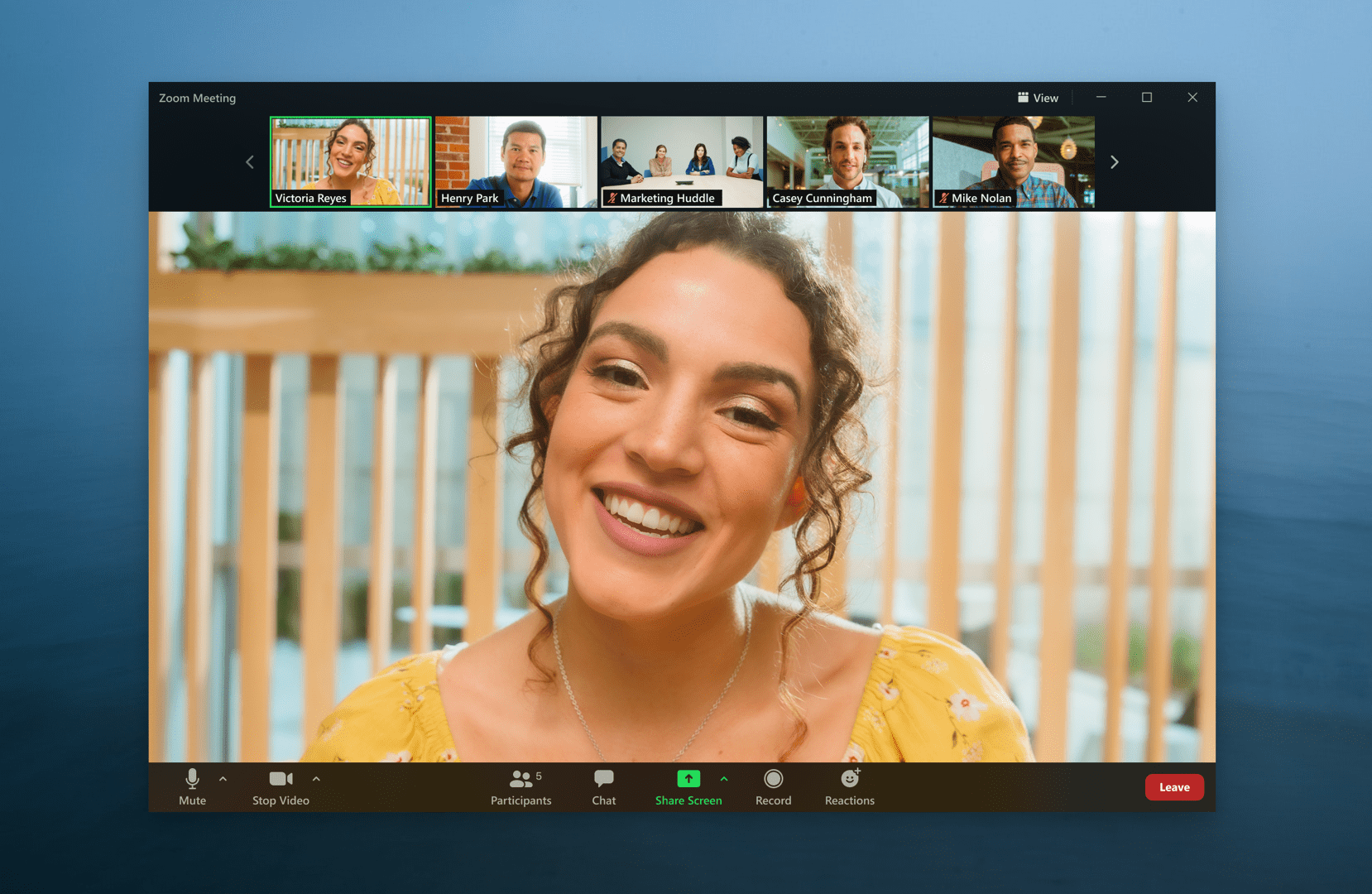Select Casey Cunningham video thumbnail
This screenshot has width=1372, height=894.
(847, 161)
